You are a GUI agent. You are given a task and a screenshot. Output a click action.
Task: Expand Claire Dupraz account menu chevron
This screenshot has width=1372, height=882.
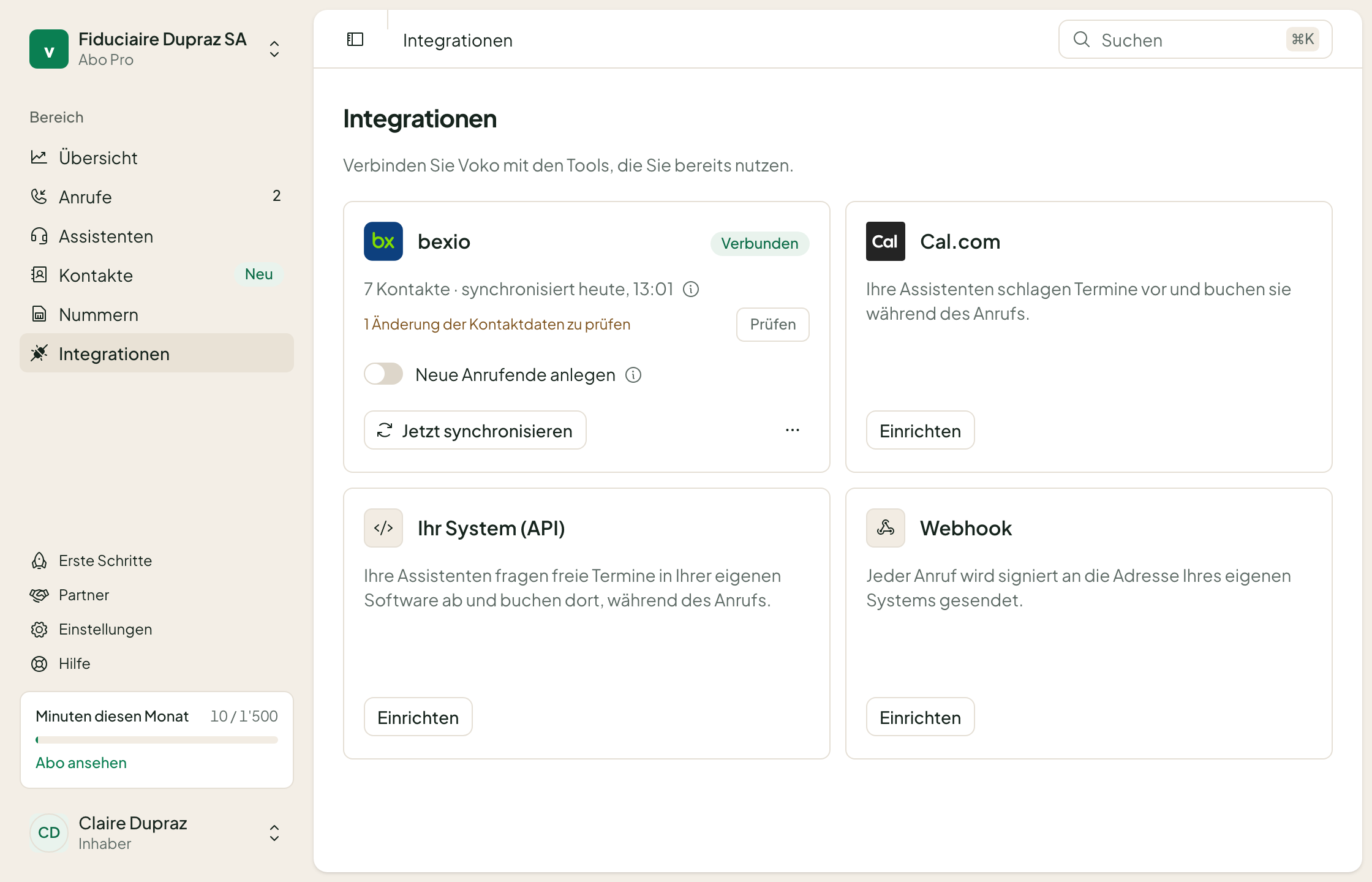[274, 833]
